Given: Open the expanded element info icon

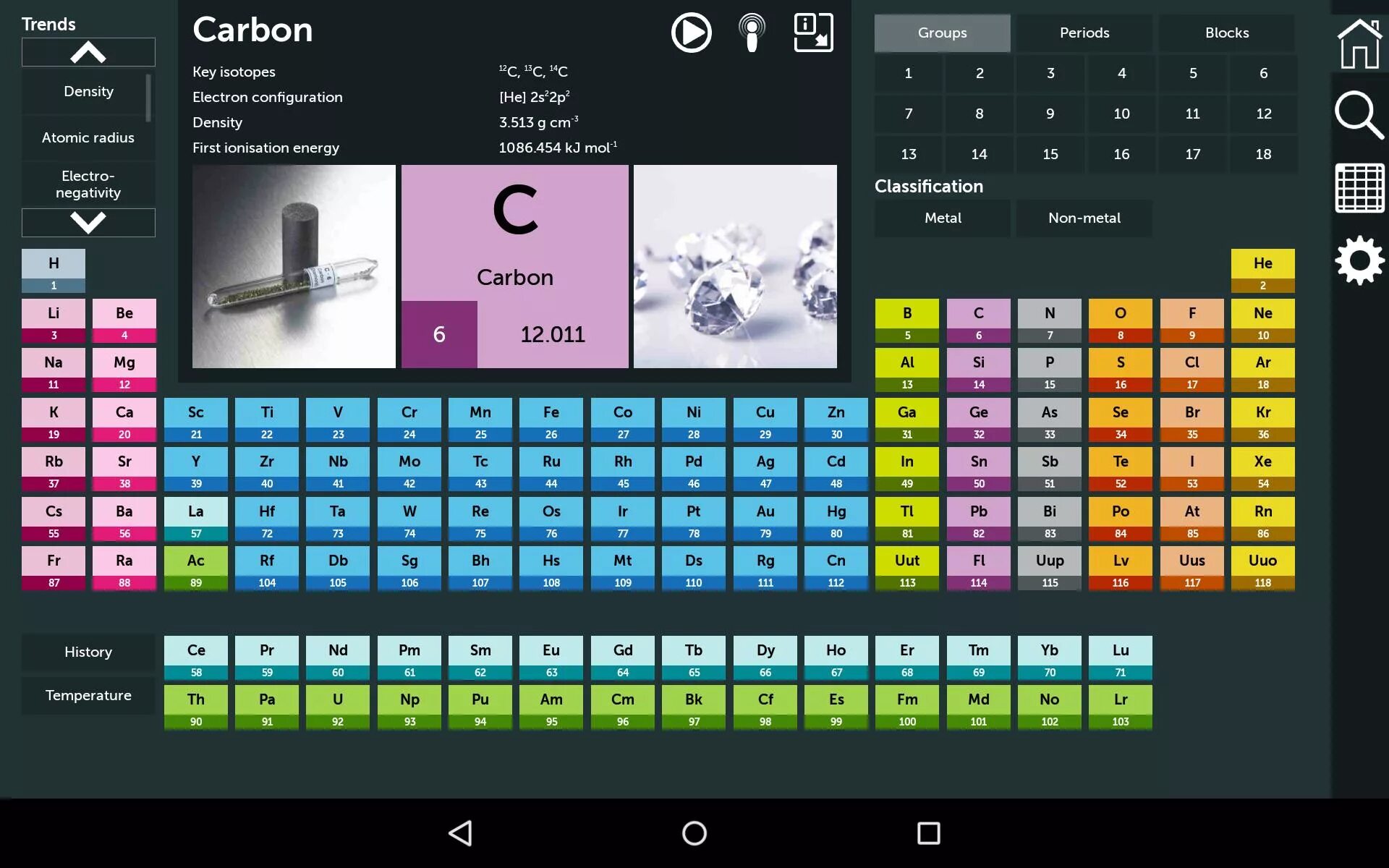Looking at the screenshot, I should coord(813,33).
